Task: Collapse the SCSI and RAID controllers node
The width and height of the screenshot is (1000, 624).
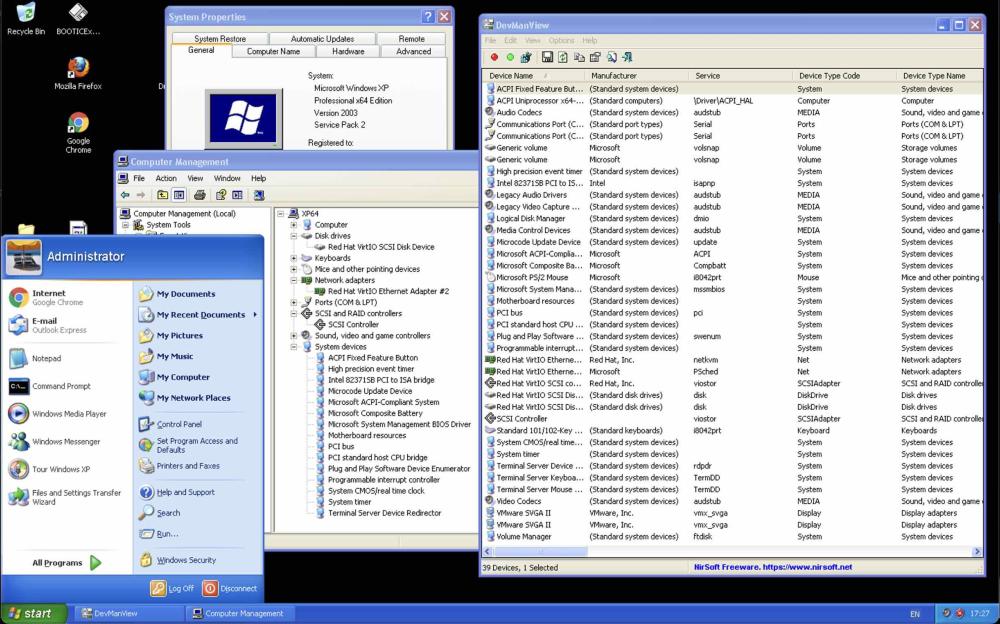Action: tap(293, 313)
